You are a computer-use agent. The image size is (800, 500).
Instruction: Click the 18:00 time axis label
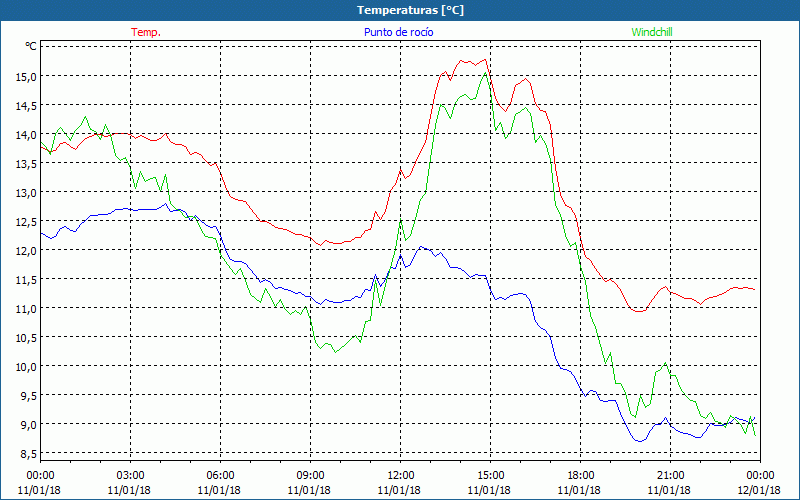click(x=581, y=476)
